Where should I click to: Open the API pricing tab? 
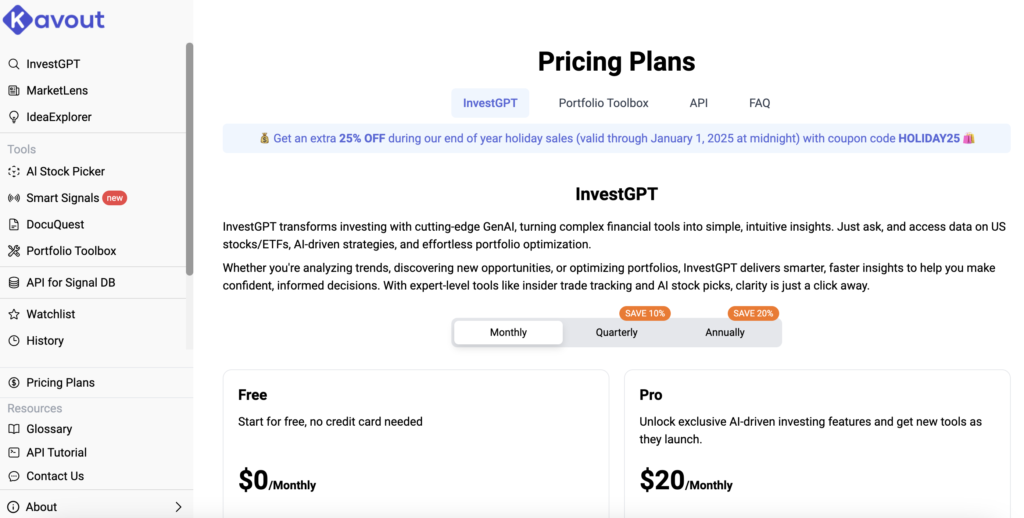pyautogui.click(x=698, y=103)
